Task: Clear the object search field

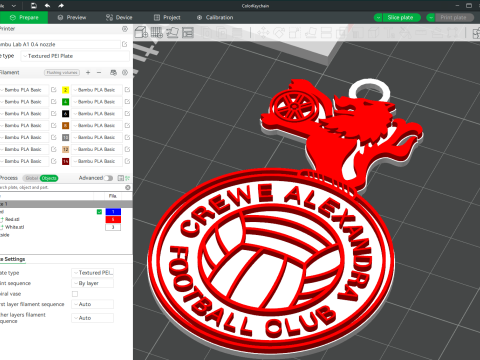Action: (x=128, y=187)
